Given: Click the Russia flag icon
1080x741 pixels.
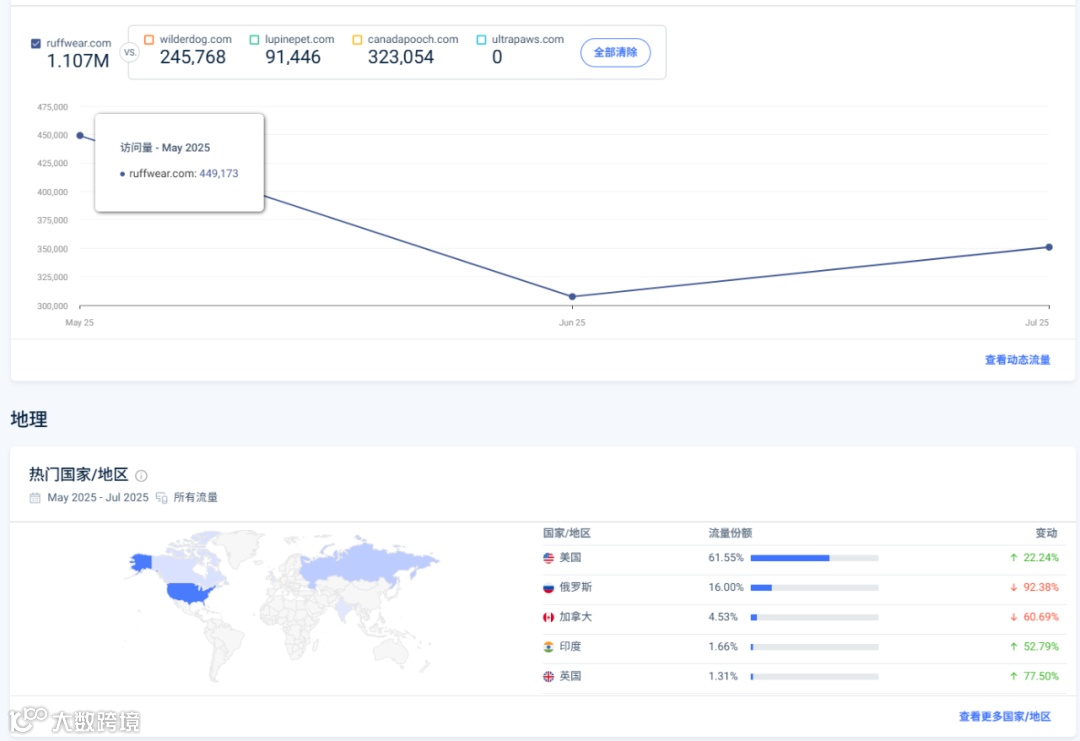Looking at the screenshot, I should tap(548, 587).
